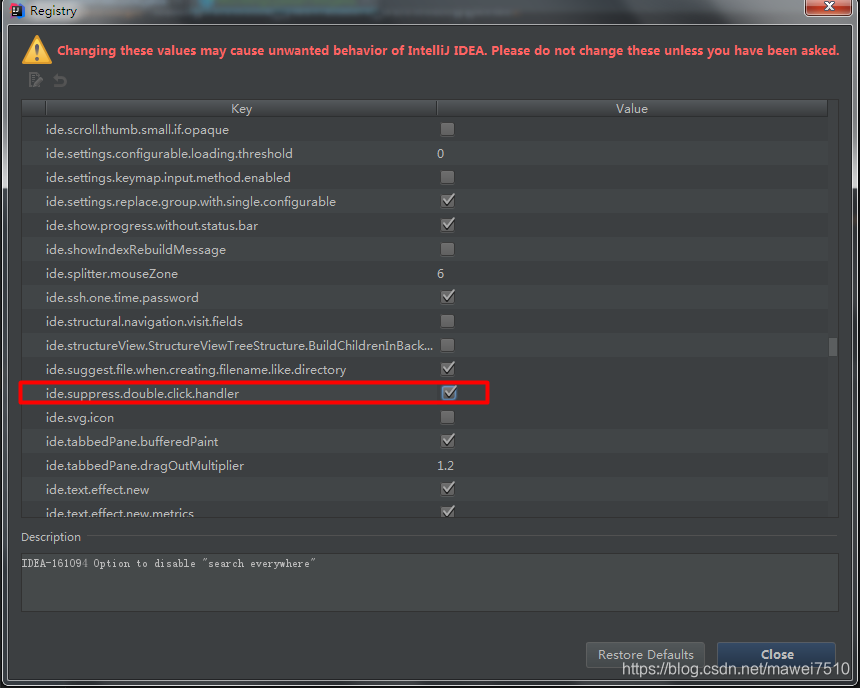The image size is (860, 688).
Task: Click the Restore Defaults button
Action: coord(645,655)
